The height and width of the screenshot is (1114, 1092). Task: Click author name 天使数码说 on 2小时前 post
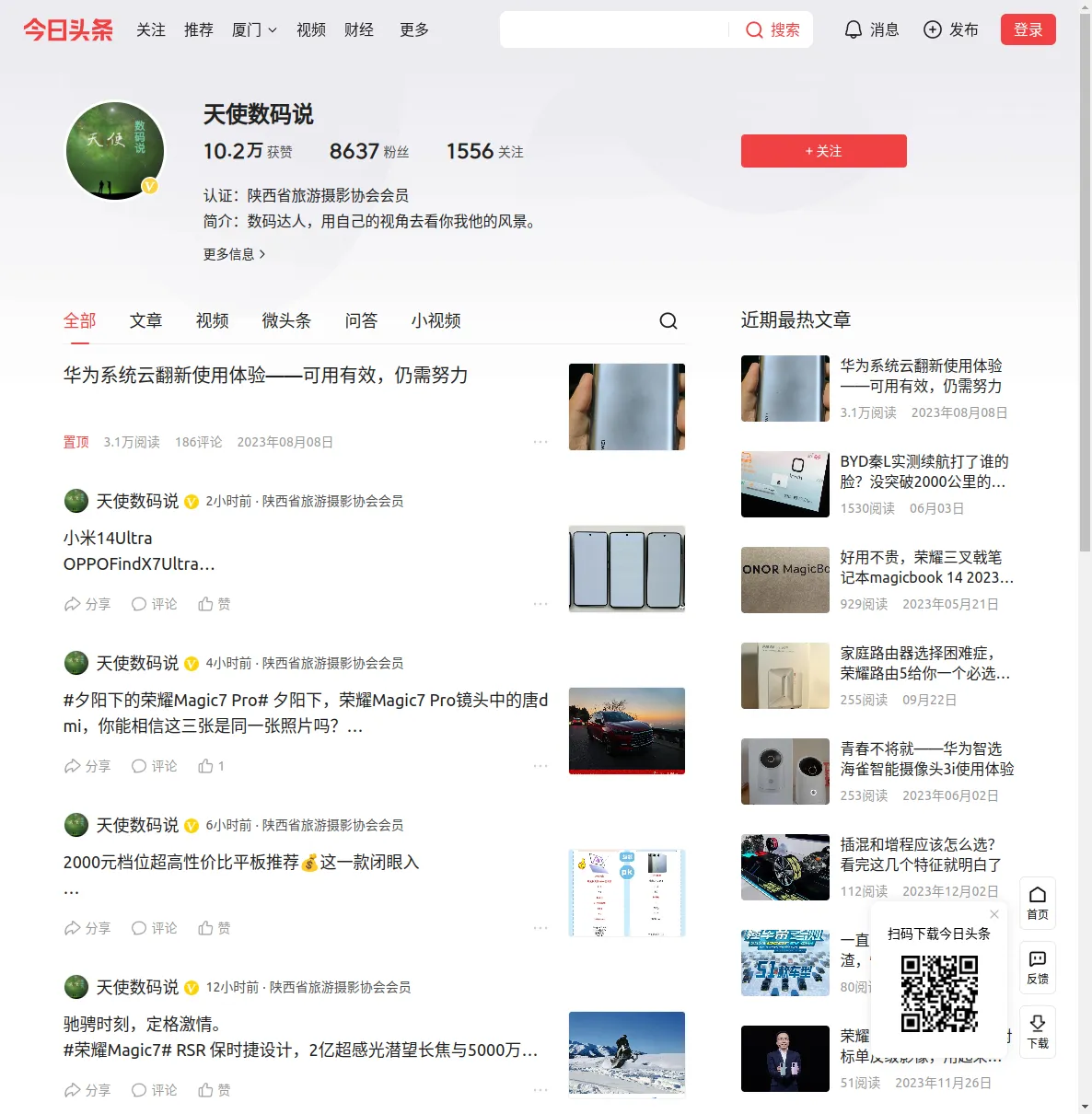click(137, 501)
